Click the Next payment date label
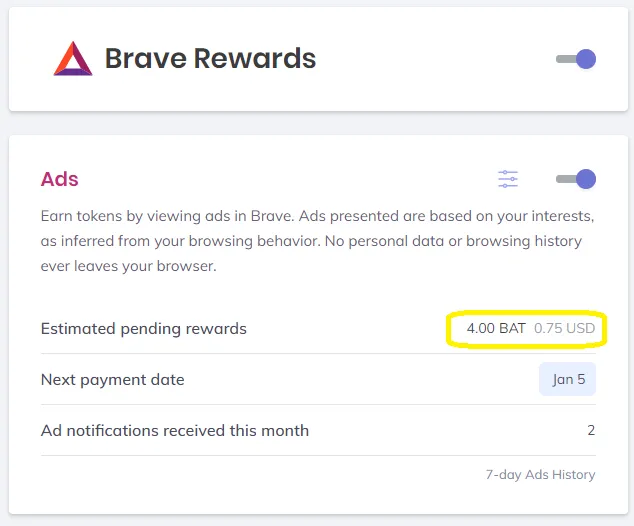Viewport: 634px width, 526px height. tap(112, 380)
